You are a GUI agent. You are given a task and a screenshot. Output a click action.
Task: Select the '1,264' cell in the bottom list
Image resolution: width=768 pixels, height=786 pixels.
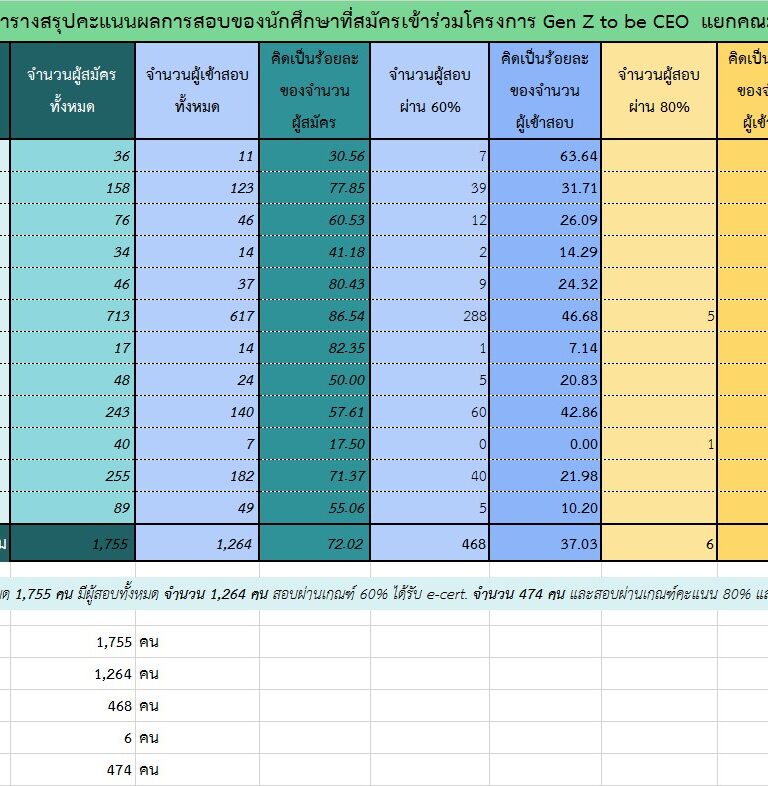point(72,674)
